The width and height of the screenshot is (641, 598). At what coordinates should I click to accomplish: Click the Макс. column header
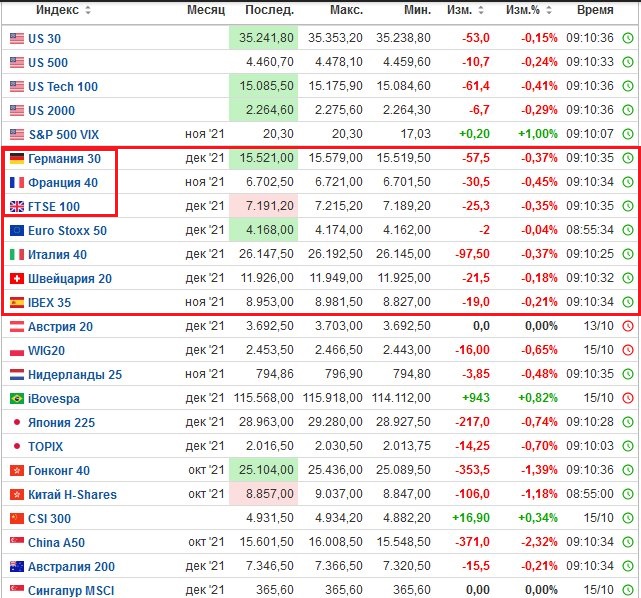347,10
